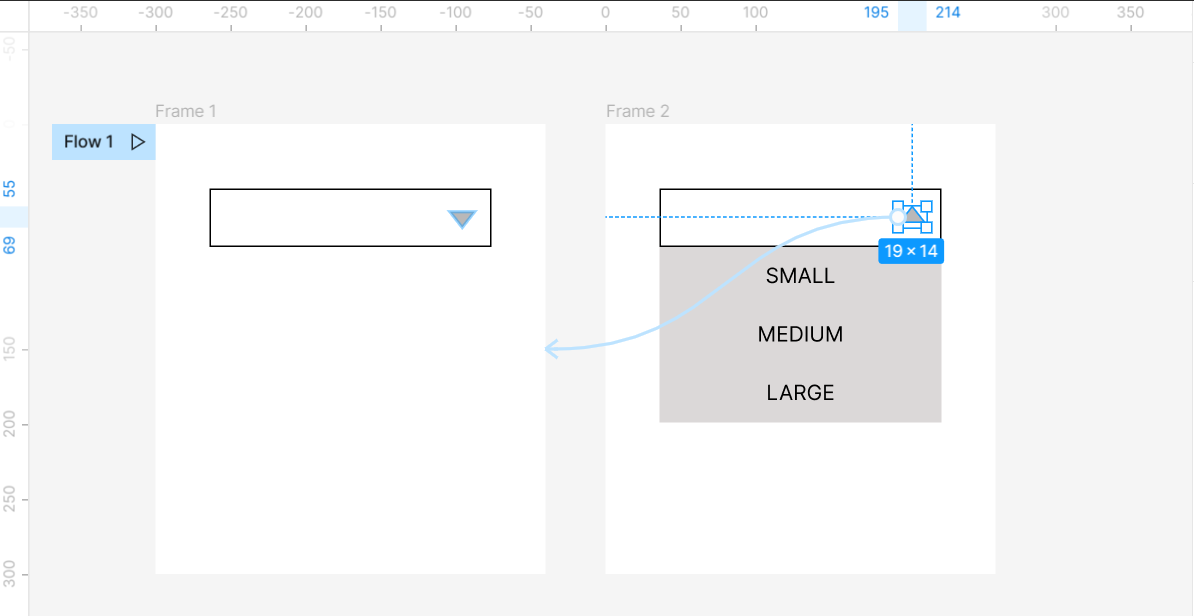Click the 195 marker on horizontal ruler
This screenshot has height=616, width=1194.
pos(876,13)
